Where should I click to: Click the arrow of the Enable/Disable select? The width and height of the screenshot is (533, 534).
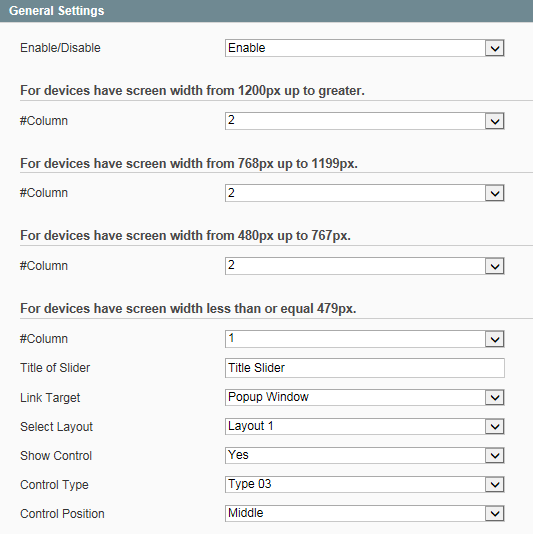point(495,48)
